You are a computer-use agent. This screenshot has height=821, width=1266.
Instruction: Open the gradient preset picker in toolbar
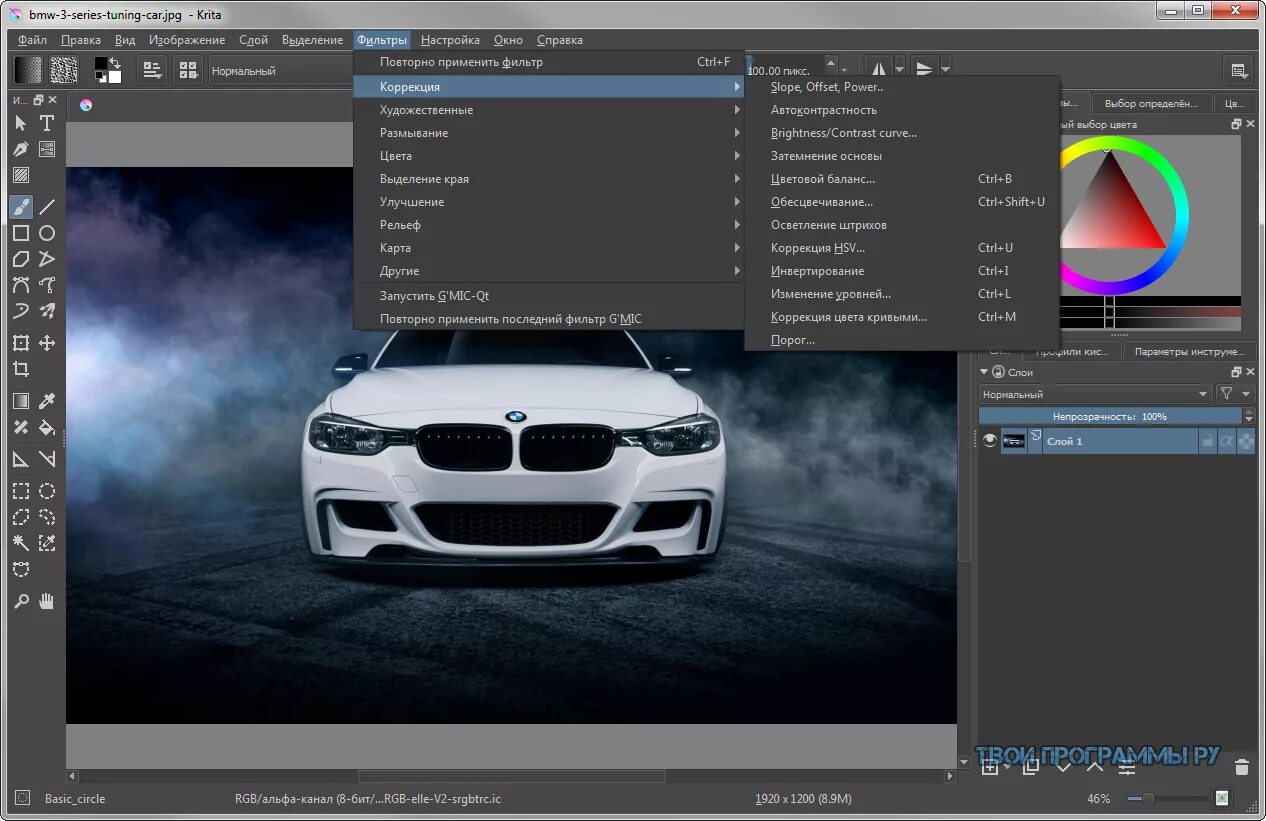coord(28,70)
